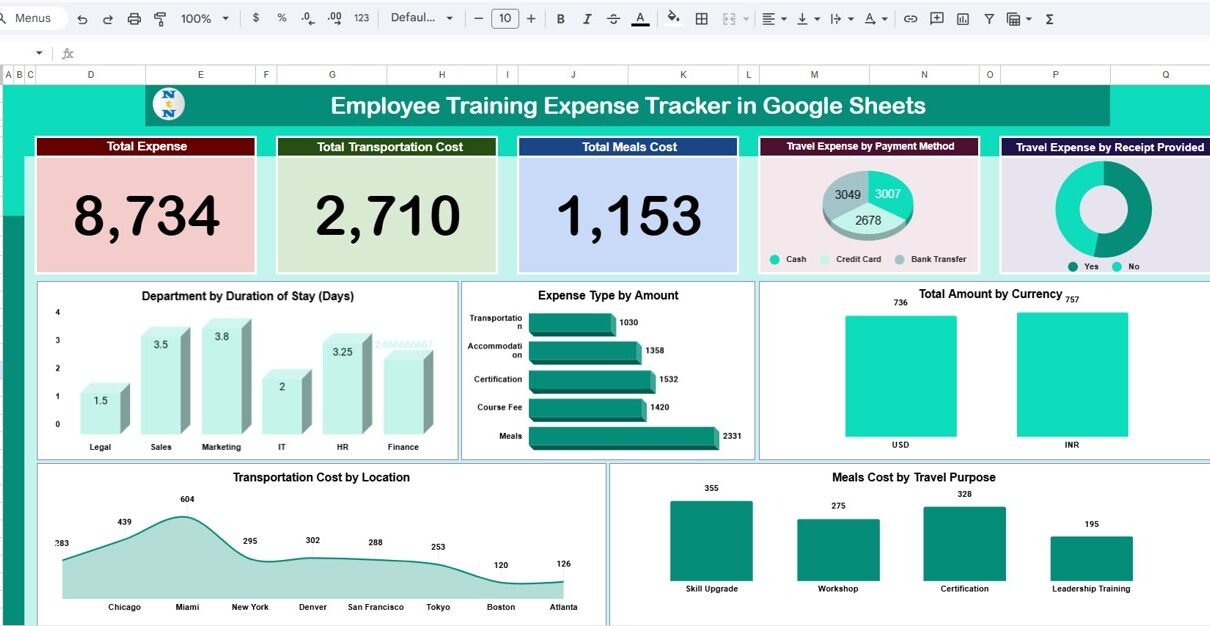Click the font size field showing 10
Viewport: 1210px width, 626px height.
point(505,19)
